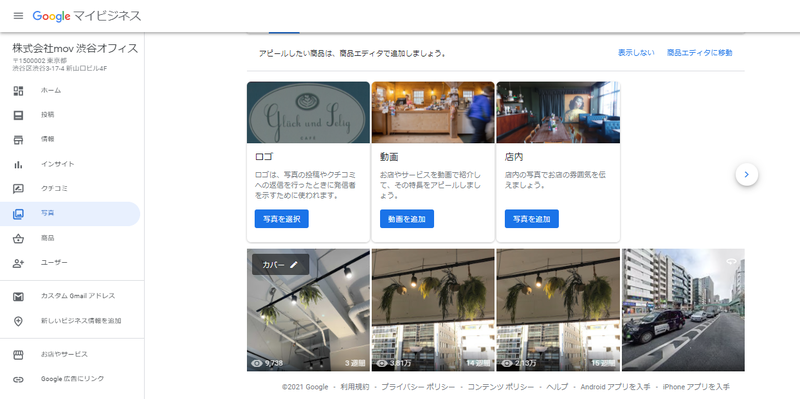
Task: Click the eye views icon showing 3.81万
Action: point(382,363)
